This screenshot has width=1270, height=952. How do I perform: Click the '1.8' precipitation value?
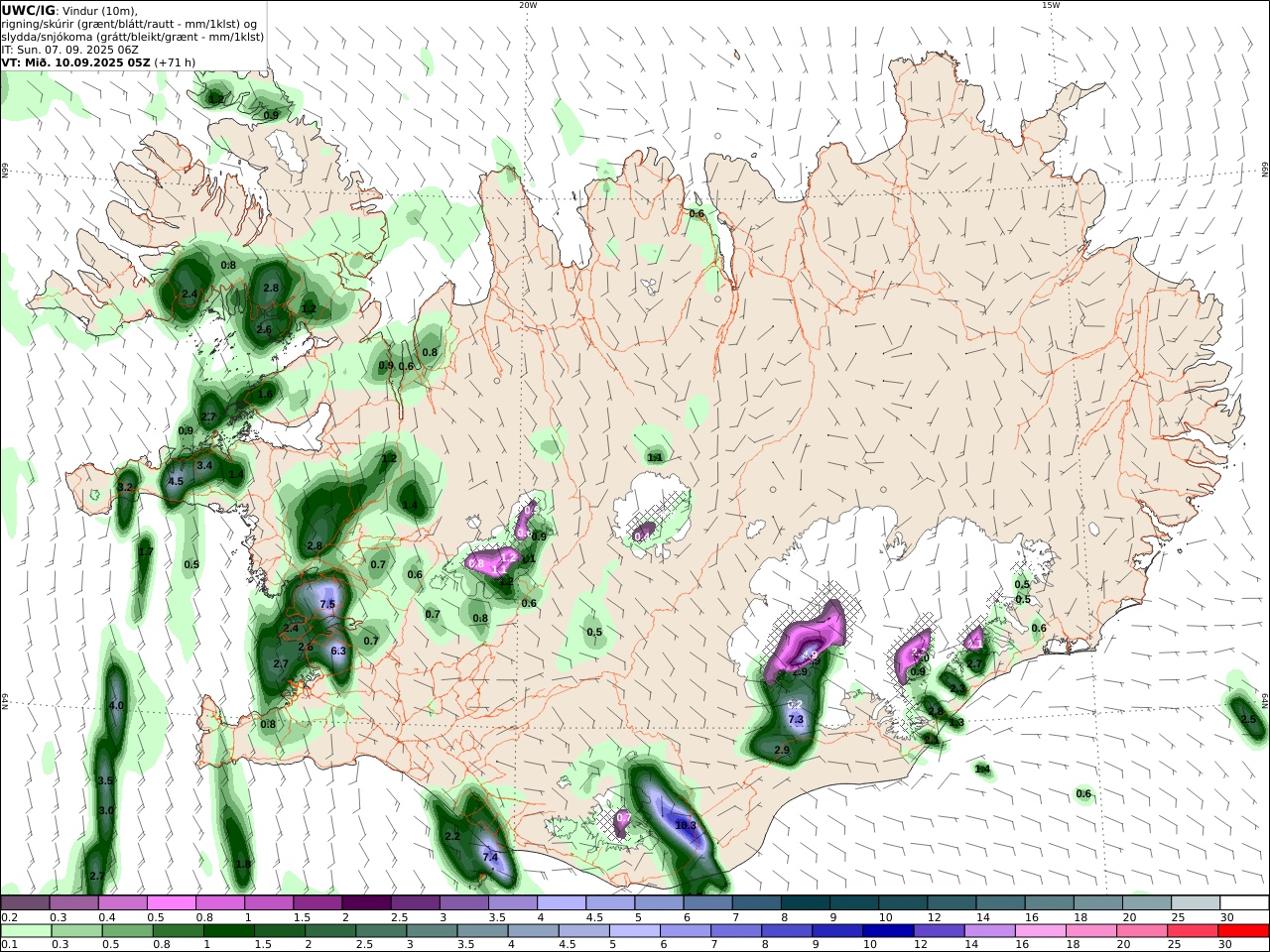243,864
